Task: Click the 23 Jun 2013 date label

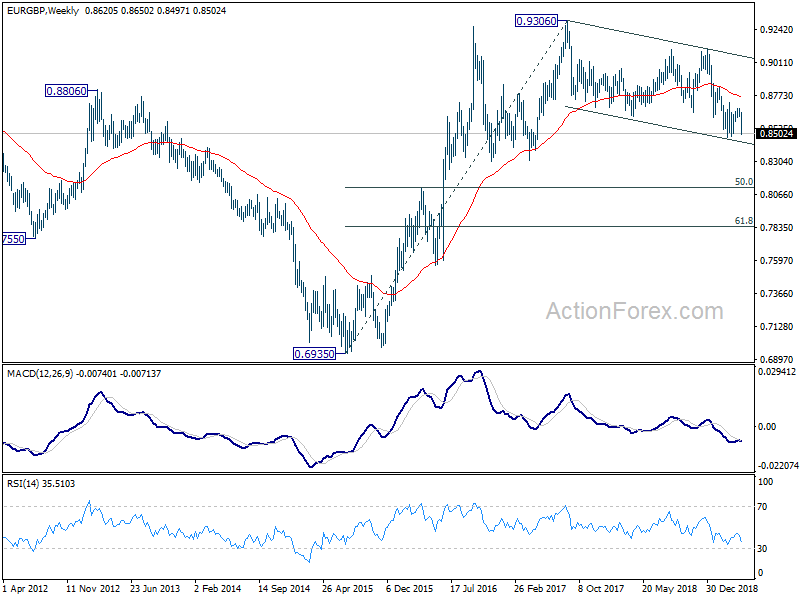Action: tap(155, 588)
